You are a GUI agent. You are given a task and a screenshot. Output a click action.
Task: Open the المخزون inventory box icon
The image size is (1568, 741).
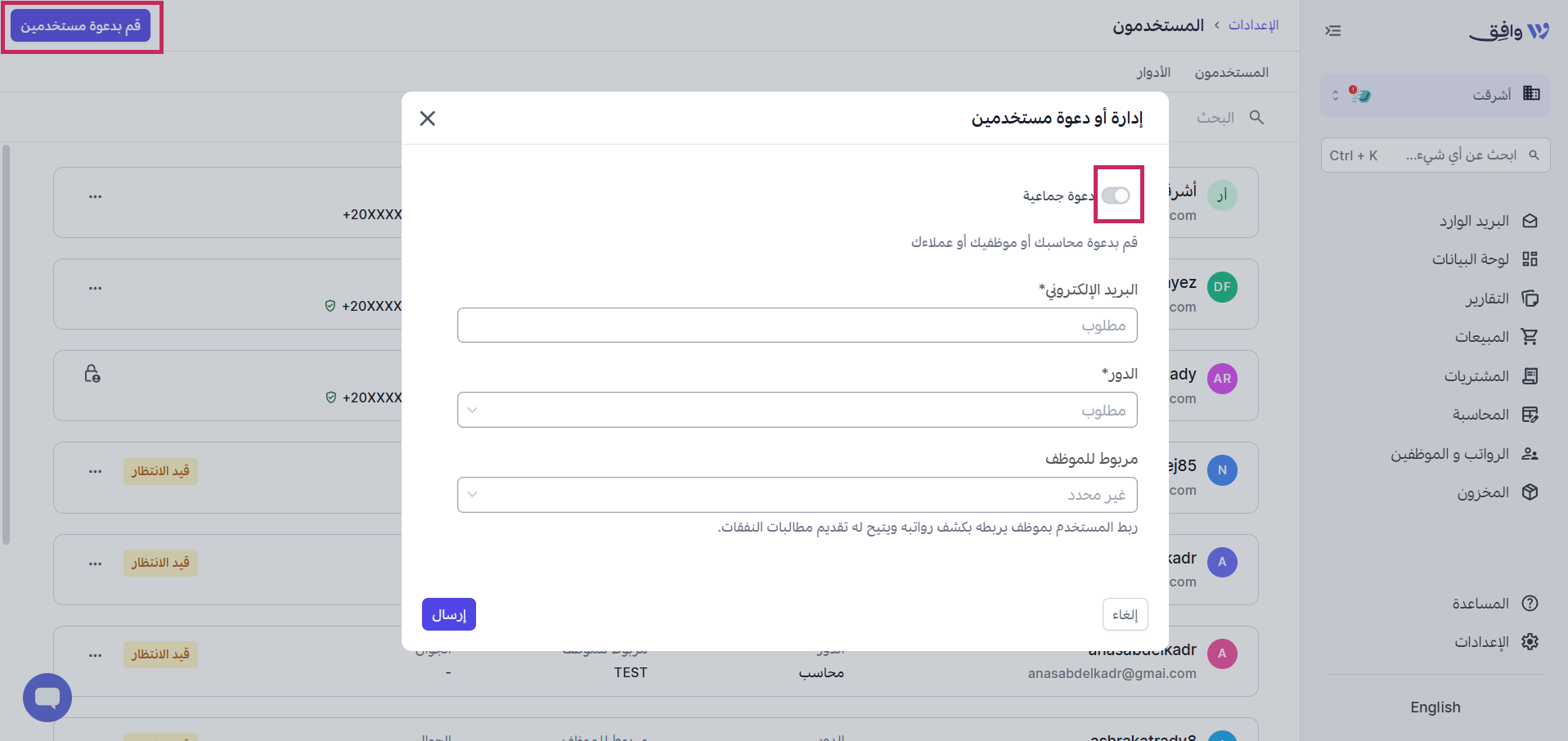1530,492
